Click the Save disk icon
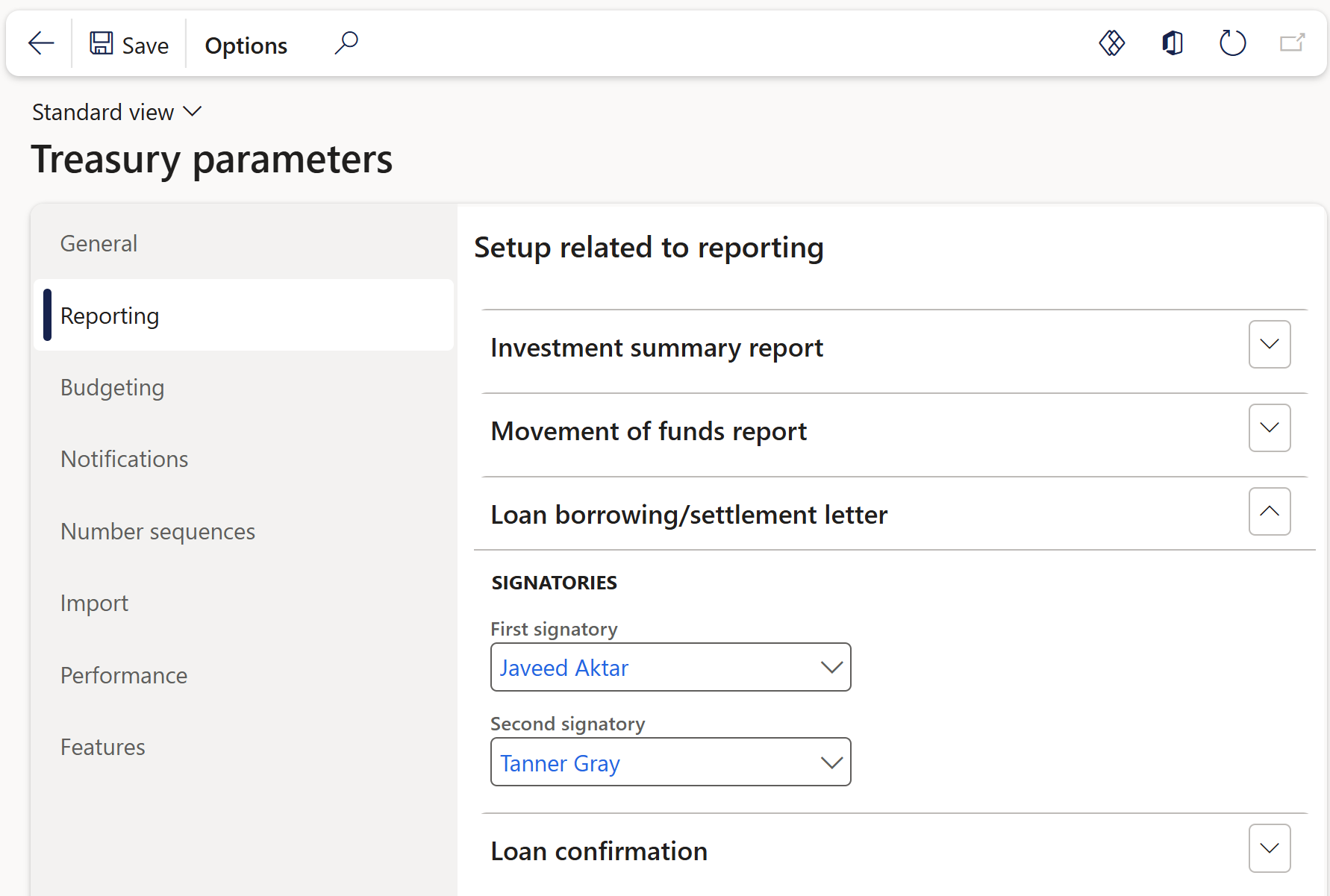The height and width of the screenshot is (896, 1330). point(102,43)
